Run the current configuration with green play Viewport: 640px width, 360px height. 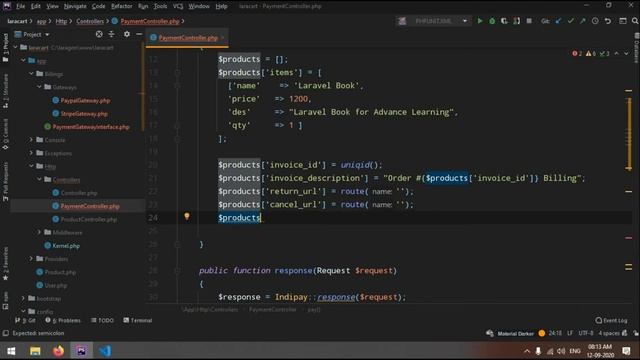pos(480,21)
